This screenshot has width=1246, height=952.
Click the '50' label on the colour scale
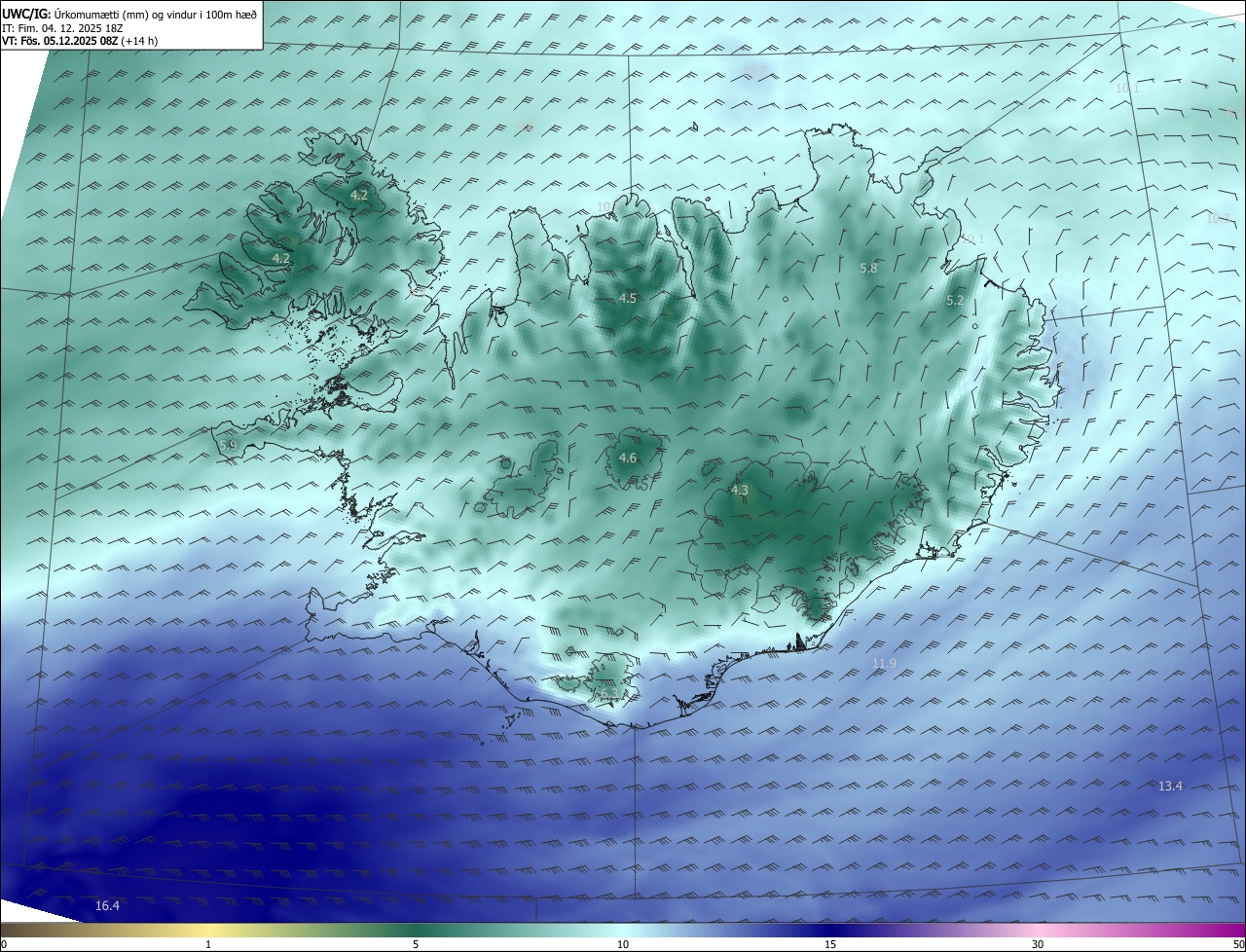(1238, 944)
